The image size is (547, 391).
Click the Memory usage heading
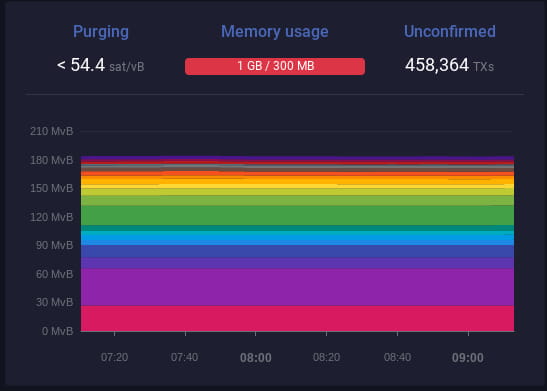(x=275, y=32)
